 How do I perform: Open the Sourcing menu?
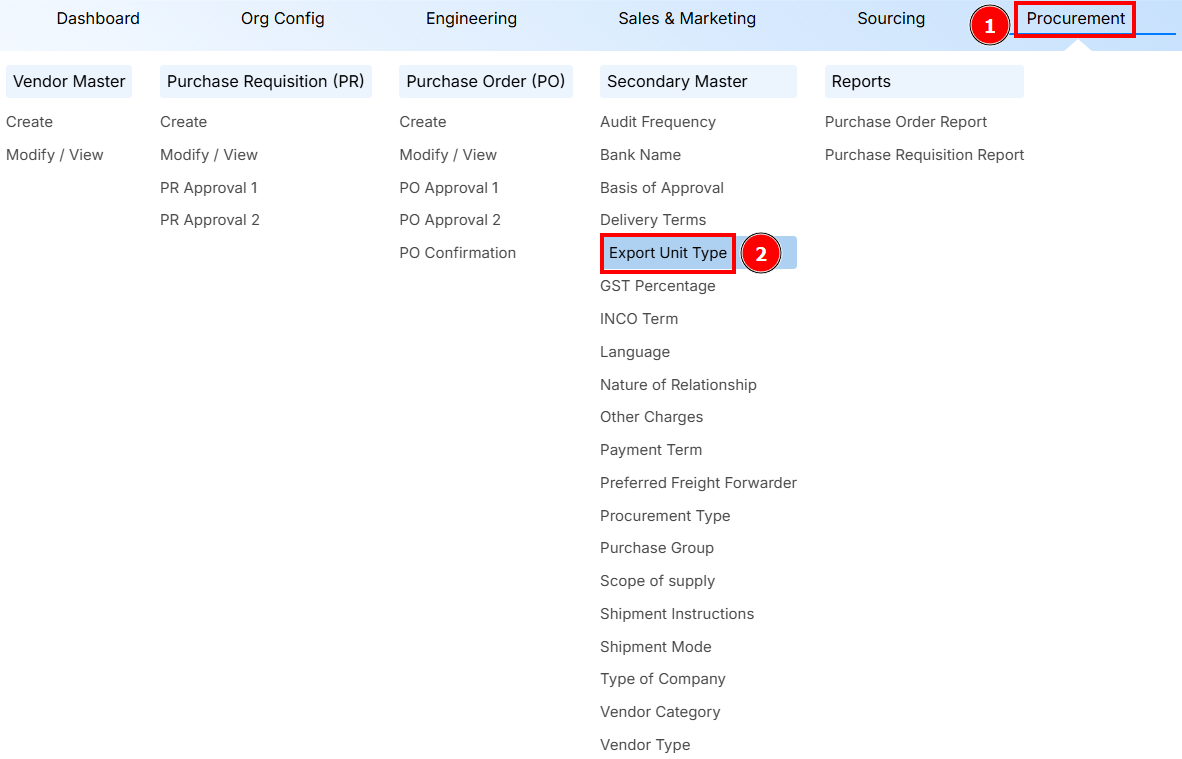click(x=890, y=18)
